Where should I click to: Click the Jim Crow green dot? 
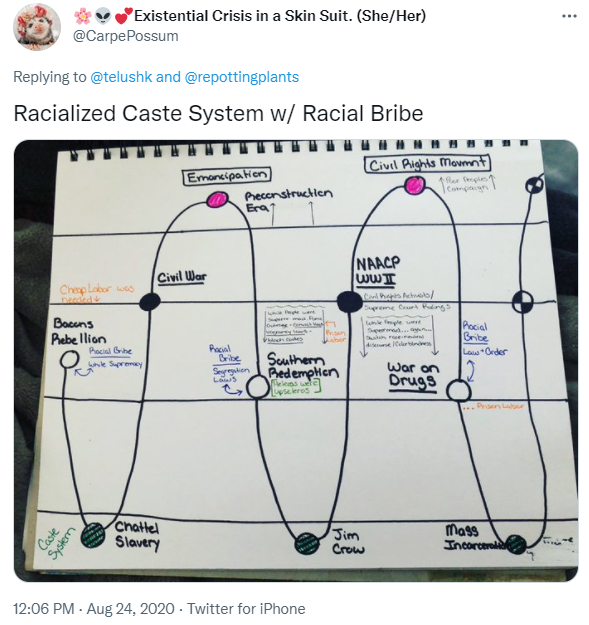307,543
